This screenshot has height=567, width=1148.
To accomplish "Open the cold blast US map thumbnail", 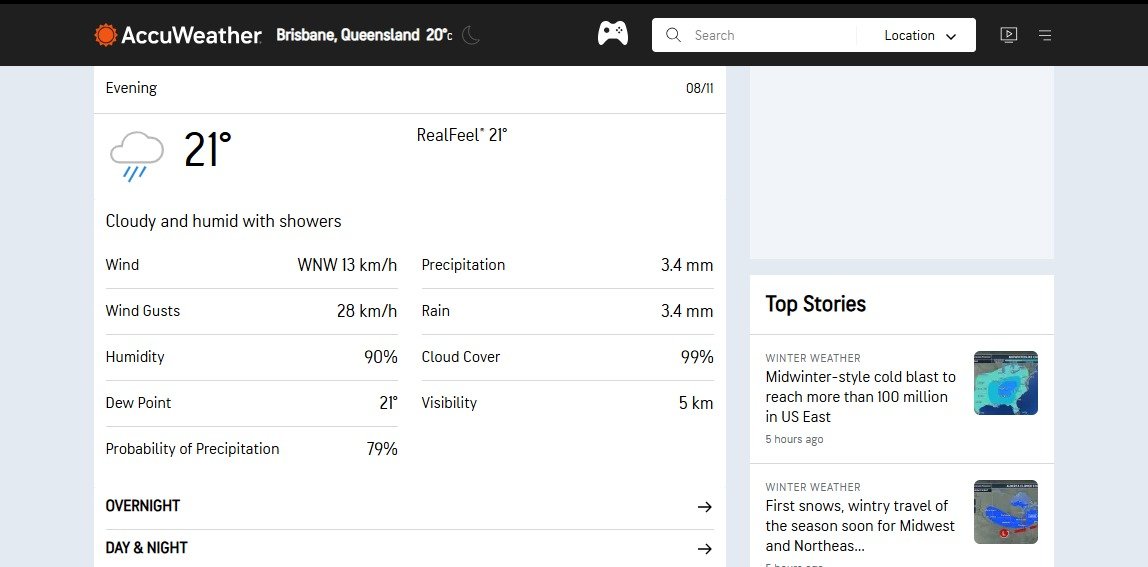I will pyautogui.click(x=1005, y=383).
